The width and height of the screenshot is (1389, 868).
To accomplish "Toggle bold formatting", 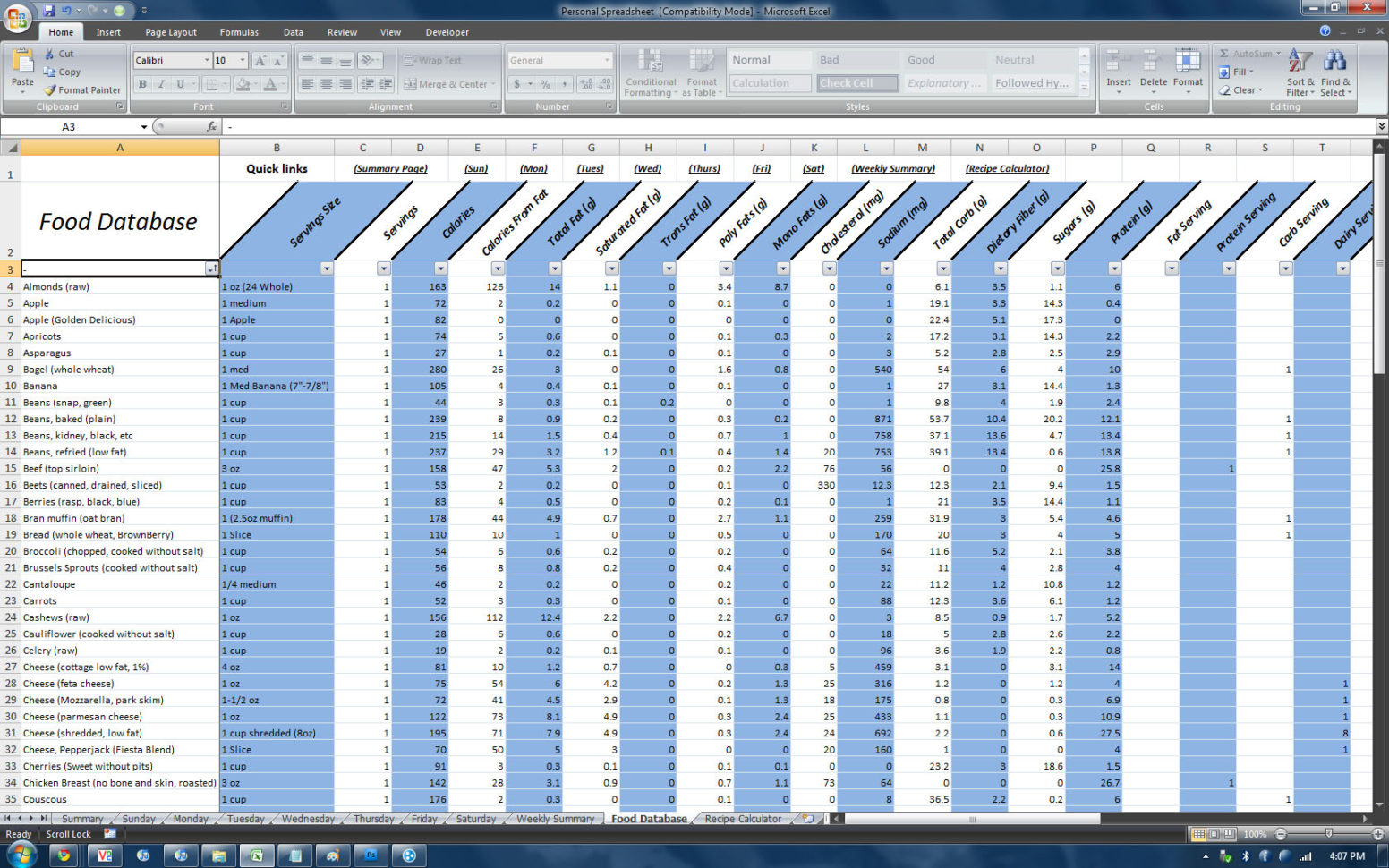I will pyautogui.click(x=141, y=83).
